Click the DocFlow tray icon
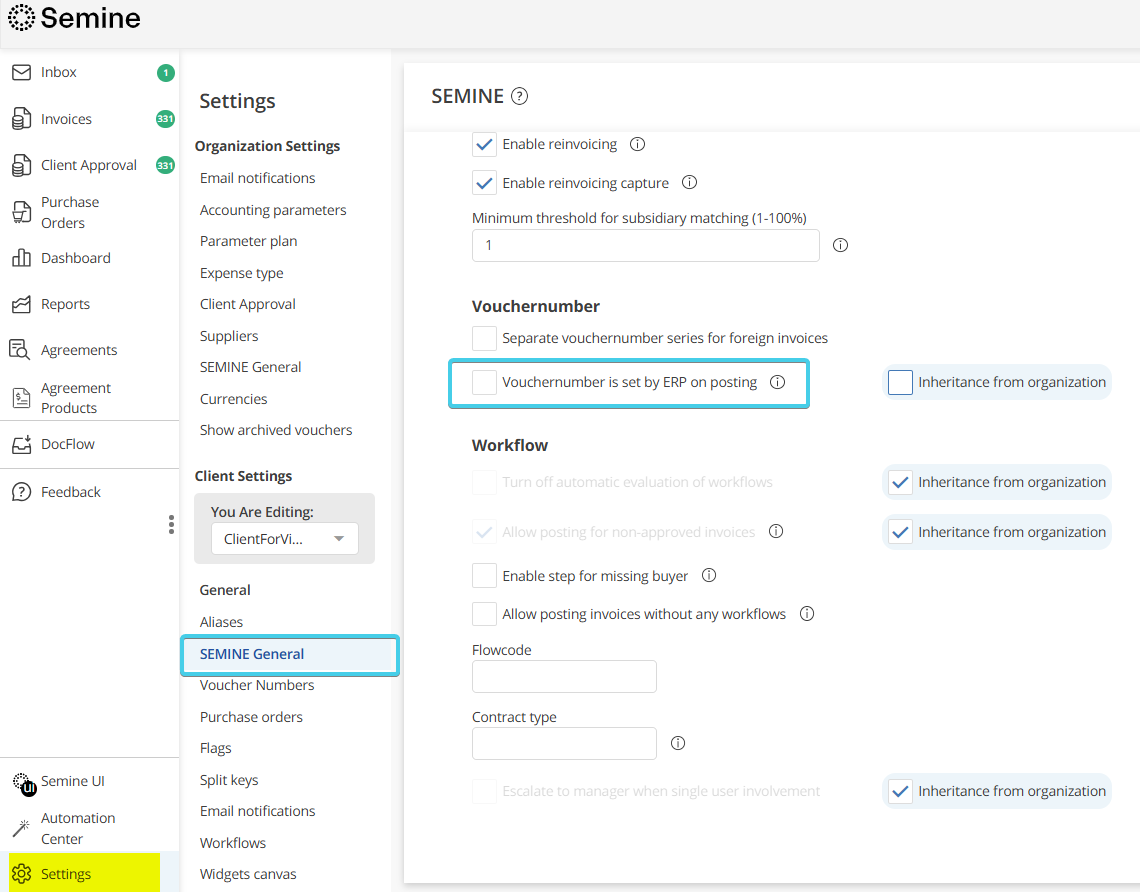The image size is (1140, 892). point(21,445)
